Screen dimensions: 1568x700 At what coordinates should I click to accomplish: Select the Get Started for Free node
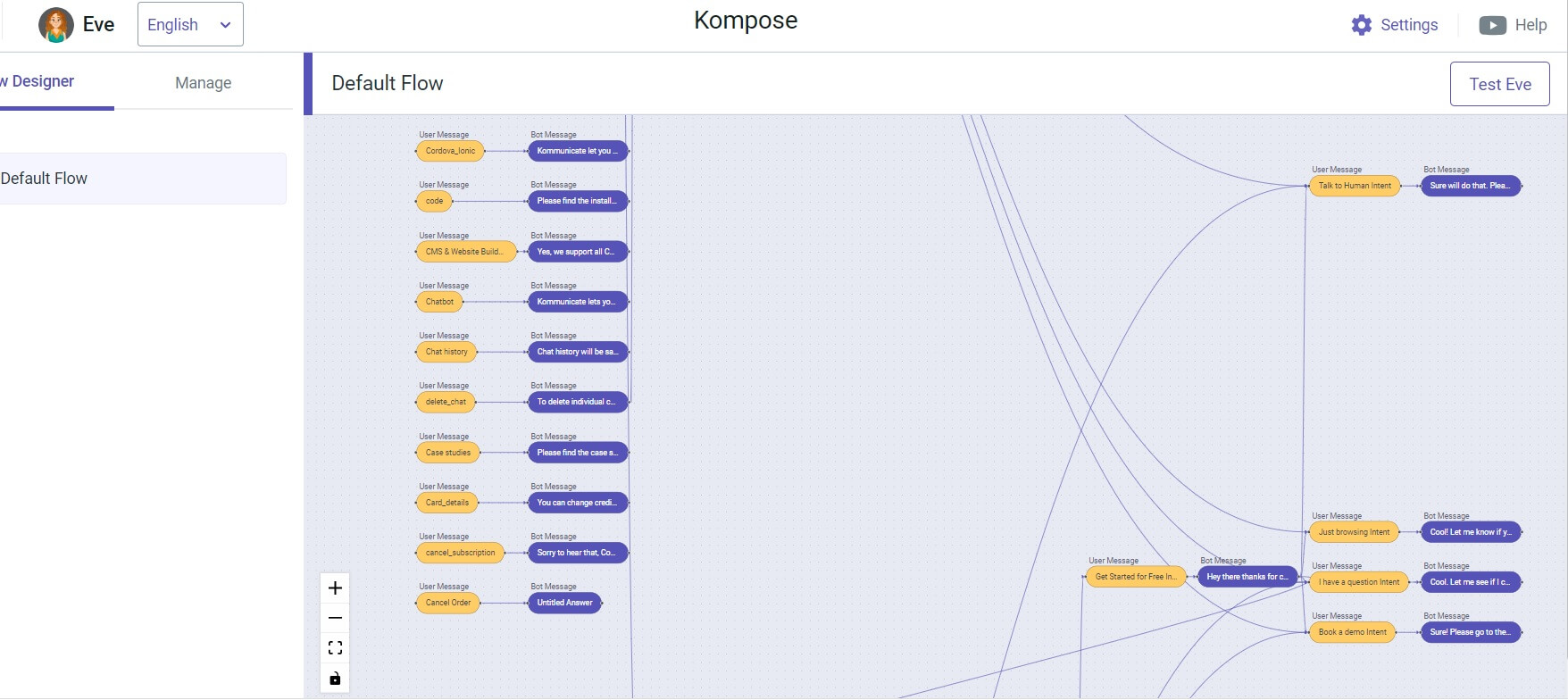(1135, 577)
